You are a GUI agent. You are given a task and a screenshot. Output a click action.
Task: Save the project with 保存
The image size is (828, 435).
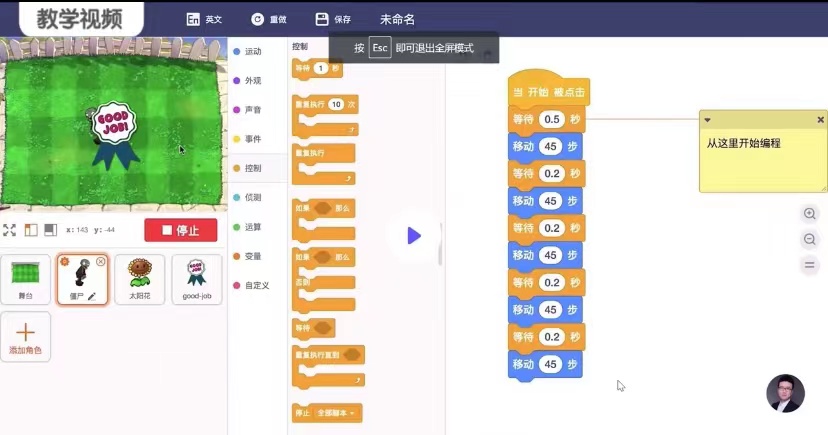(333, 20)
